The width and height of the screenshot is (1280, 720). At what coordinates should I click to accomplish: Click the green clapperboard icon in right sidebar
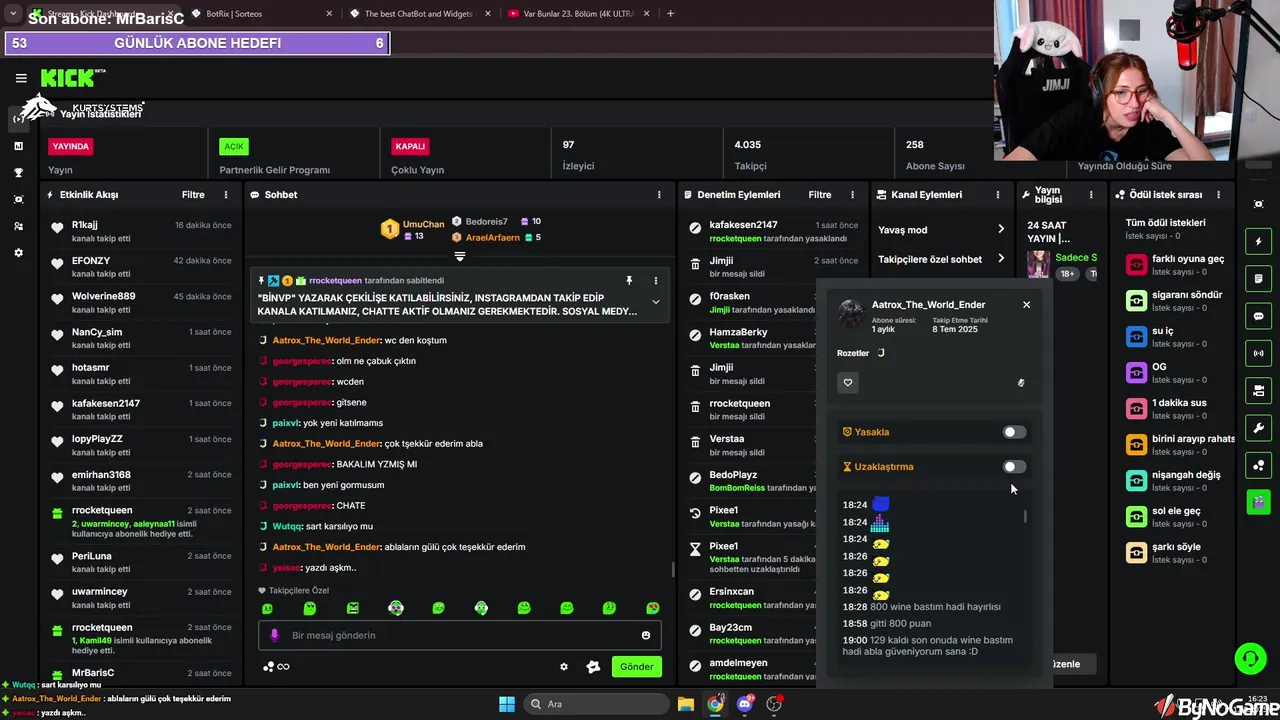pyautogui.click(x=1259, y=502)
